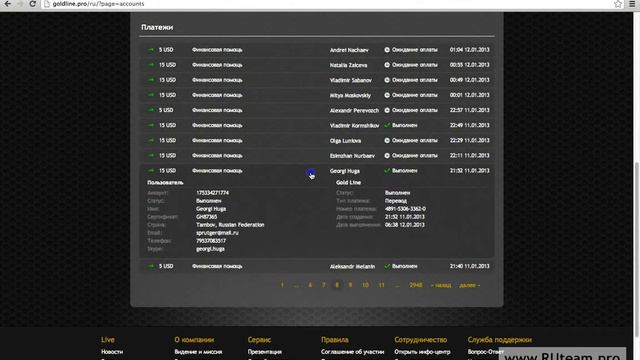This screenshot has width=640, height=360.
Task: Click the green arrow in Mitya Moskovskiy's row
Action: [151, 95]
